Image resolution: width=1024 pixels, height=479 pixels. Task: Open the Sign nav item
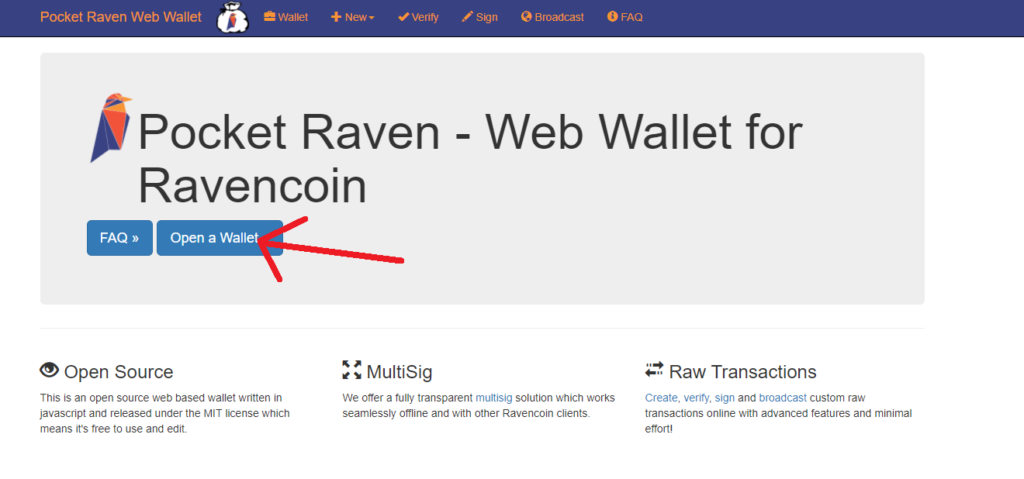tap(479, 17)
